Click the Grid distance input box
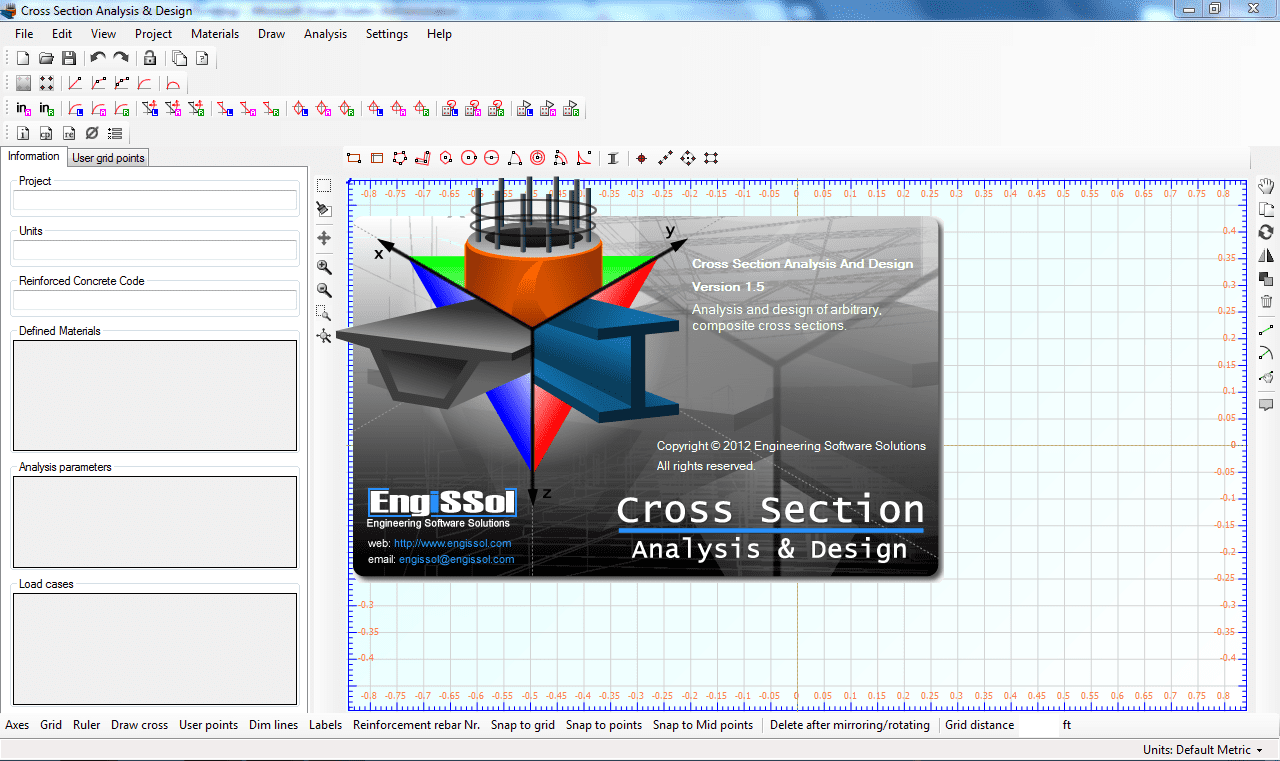The height and width of the screenshot is (761, 1280). [1038, 725]
